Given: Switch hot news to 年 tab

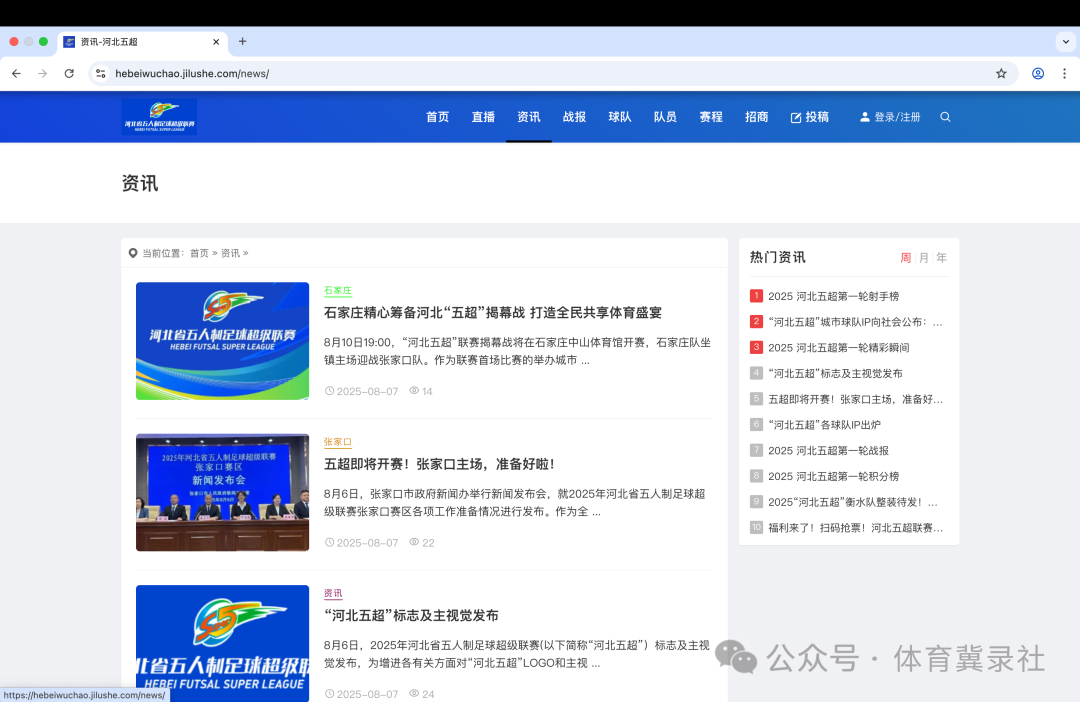Looking at the screenshot, I should (942, 258).
